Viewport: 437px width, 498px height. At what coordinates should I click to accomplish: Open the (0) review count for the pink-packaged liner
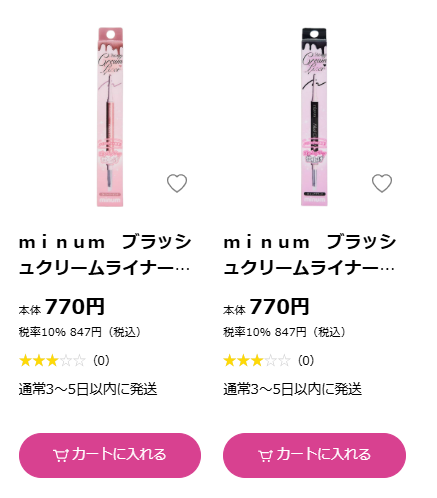click(x=101, y=361)
